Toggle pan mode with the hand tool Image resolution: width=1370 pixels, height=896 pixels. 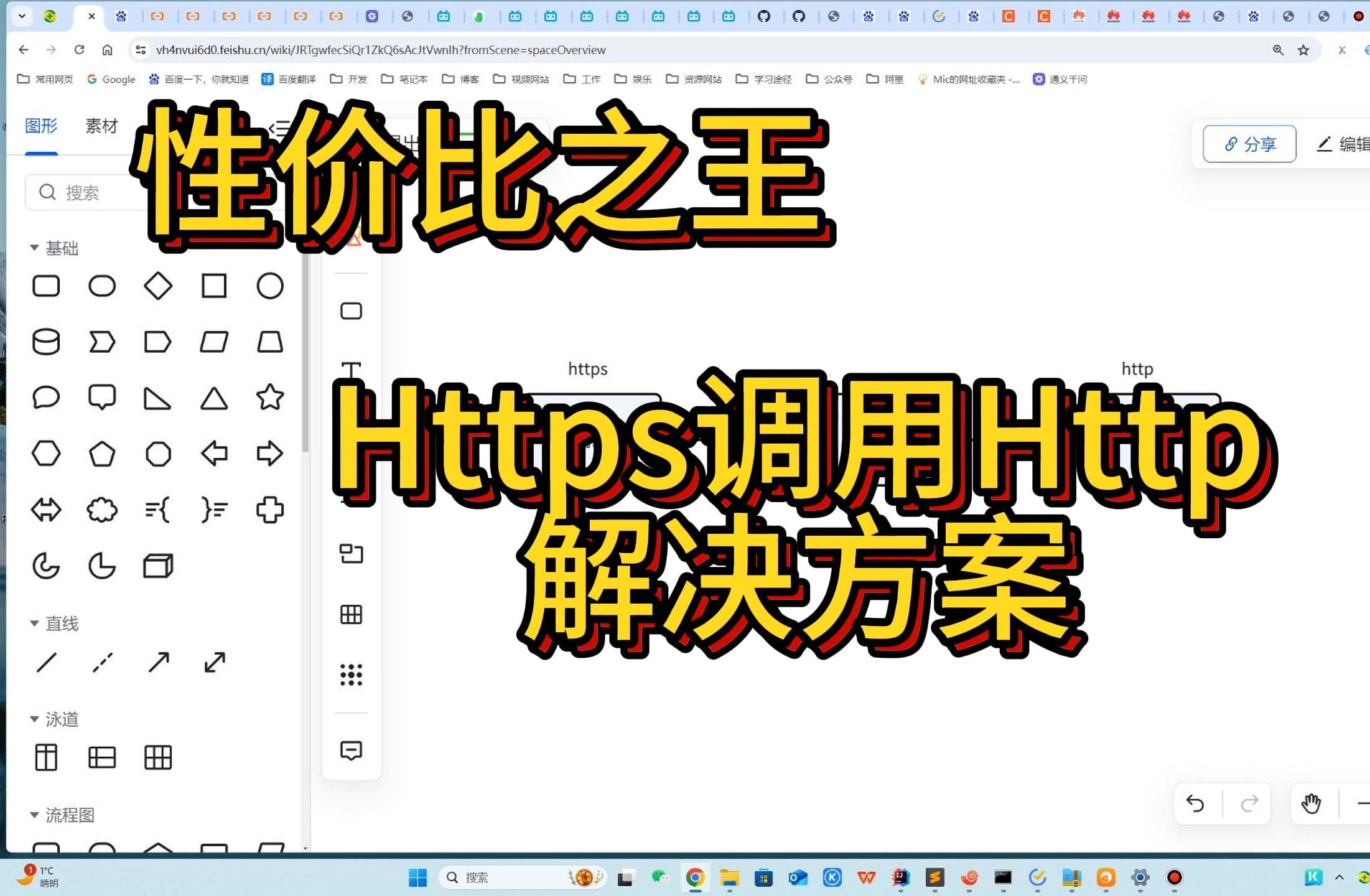tap(1313, 803)
